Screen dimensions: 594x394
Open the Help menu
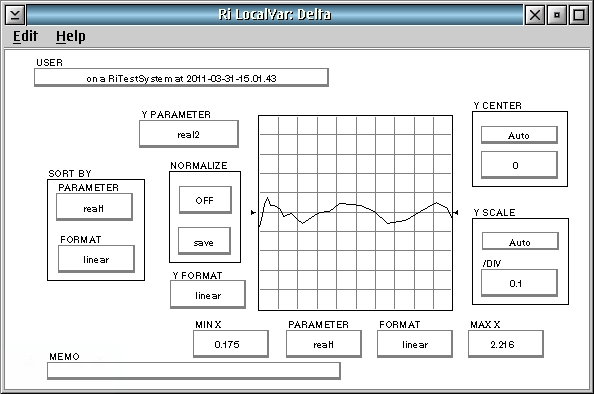point(70,36)
